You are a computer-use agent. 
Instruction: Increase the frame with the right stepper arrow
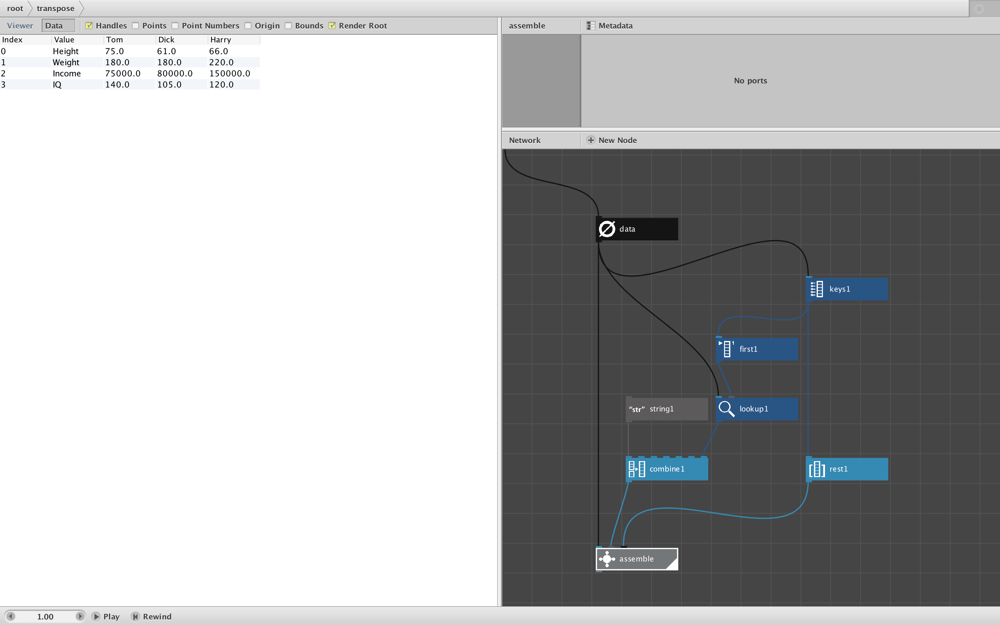(x=80, y=617)
